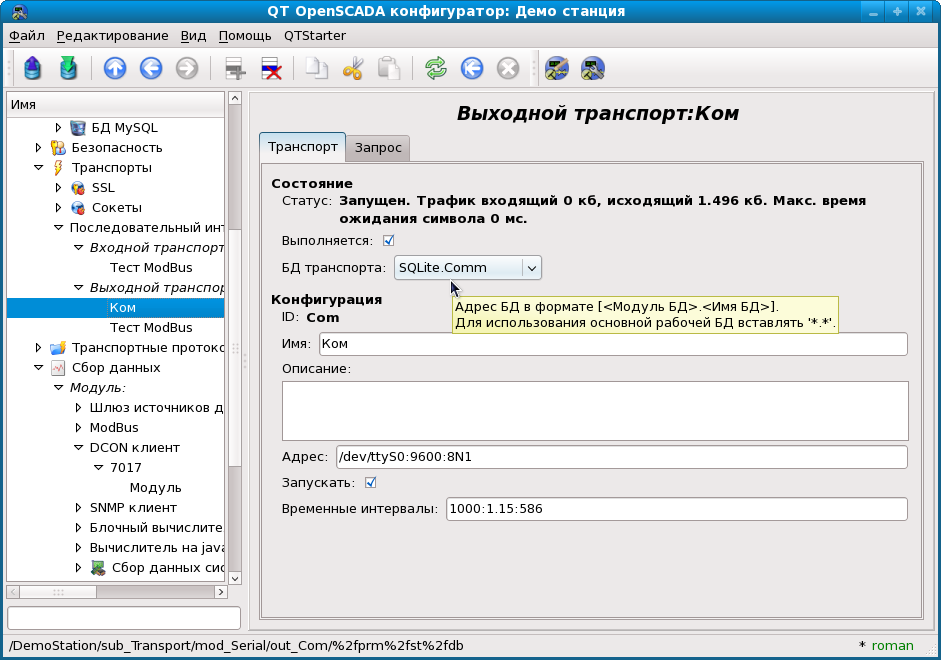Click the load from database toolbar icon
The width and height of the screenshot is (941, 660).
[33, 68]
